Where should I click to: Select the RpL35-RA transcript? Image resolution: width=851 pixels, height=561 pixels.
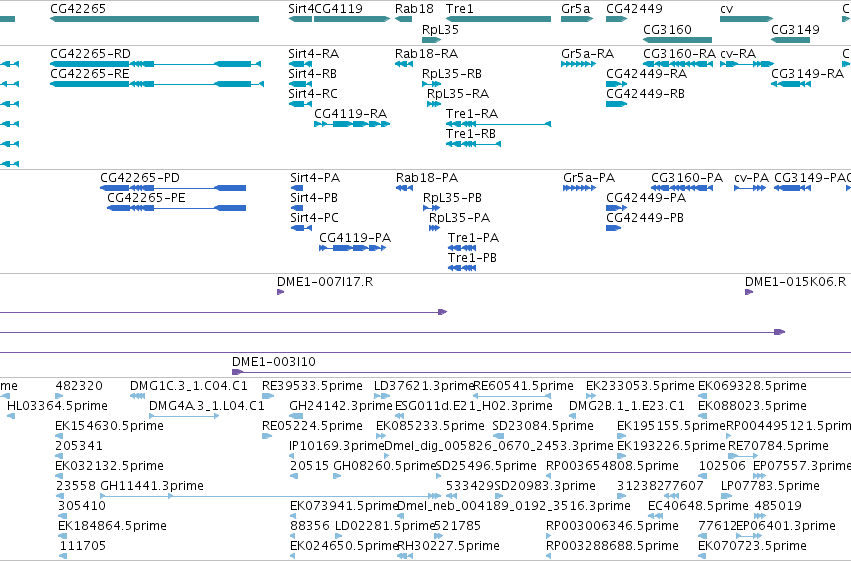pyautogui.click(x=434, y=104)
